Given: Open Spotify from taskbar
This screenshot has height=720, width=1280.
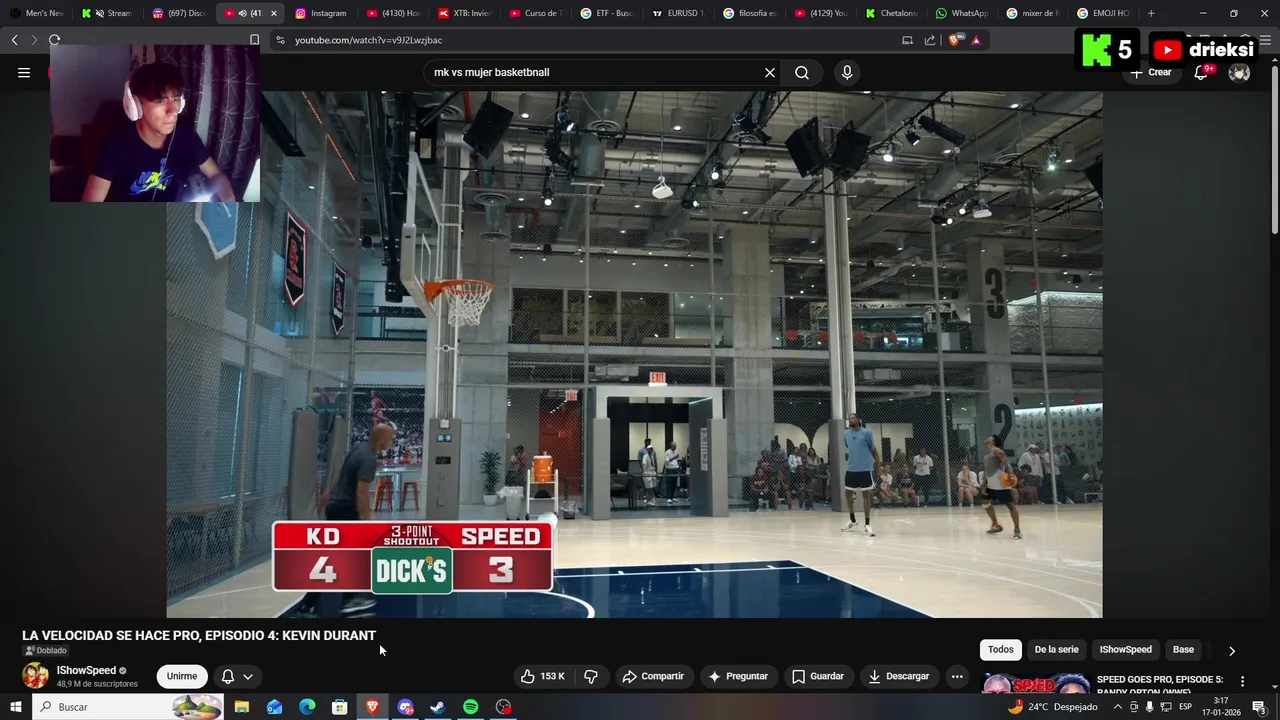Looking at the screenshot, I should click(x=470, y=707).
